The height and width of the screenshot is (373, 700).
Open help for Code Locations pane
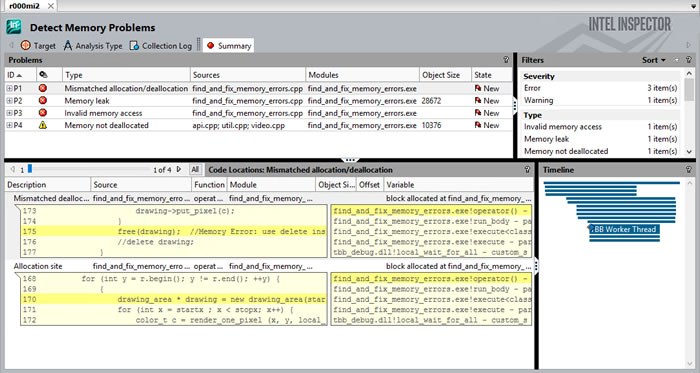coord(528,170)
